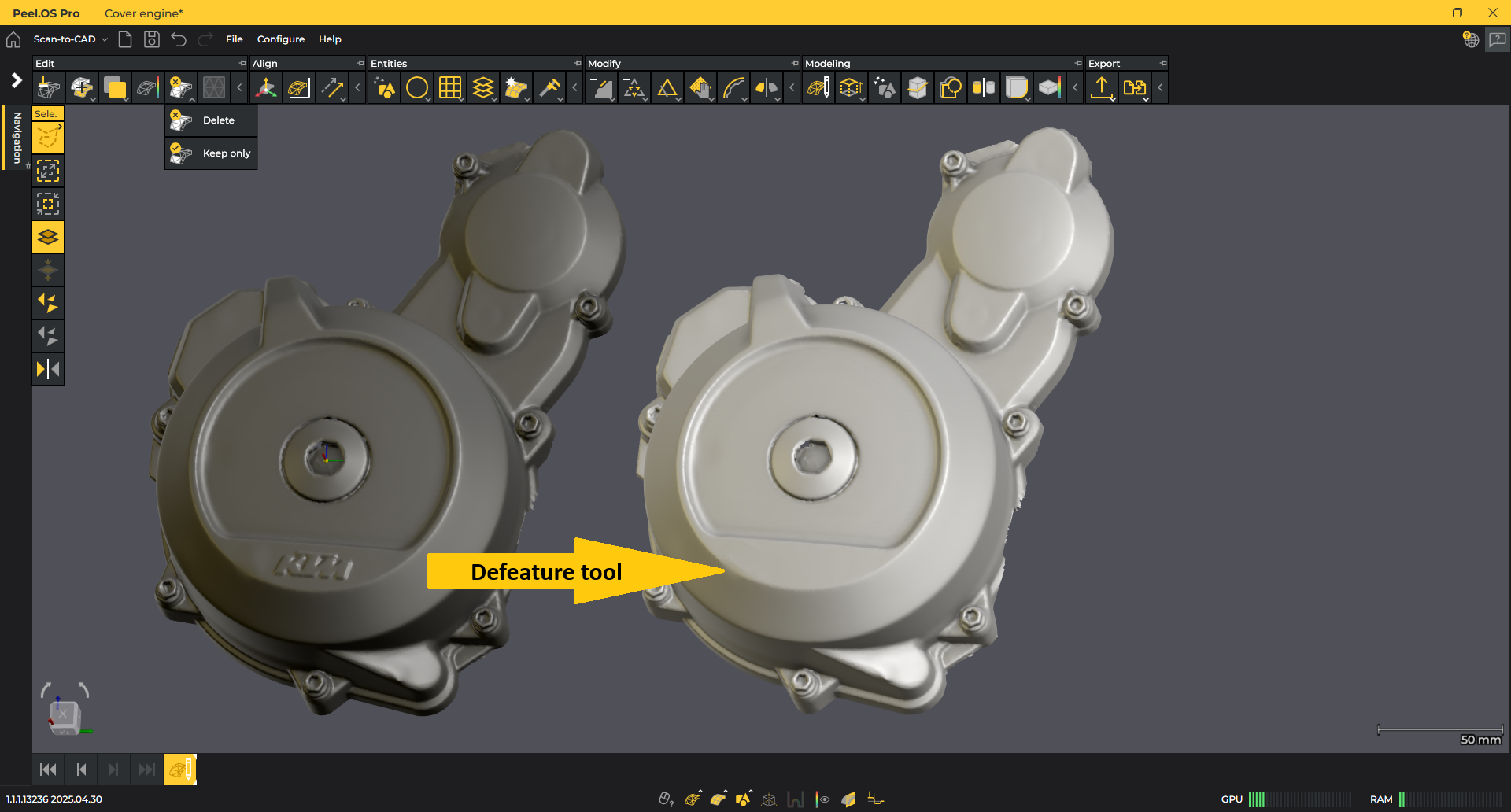Open the Fill holes mesh tool
Image resolution: width=1511 pixels, height=812 pixels.
[x=81, y=88]
